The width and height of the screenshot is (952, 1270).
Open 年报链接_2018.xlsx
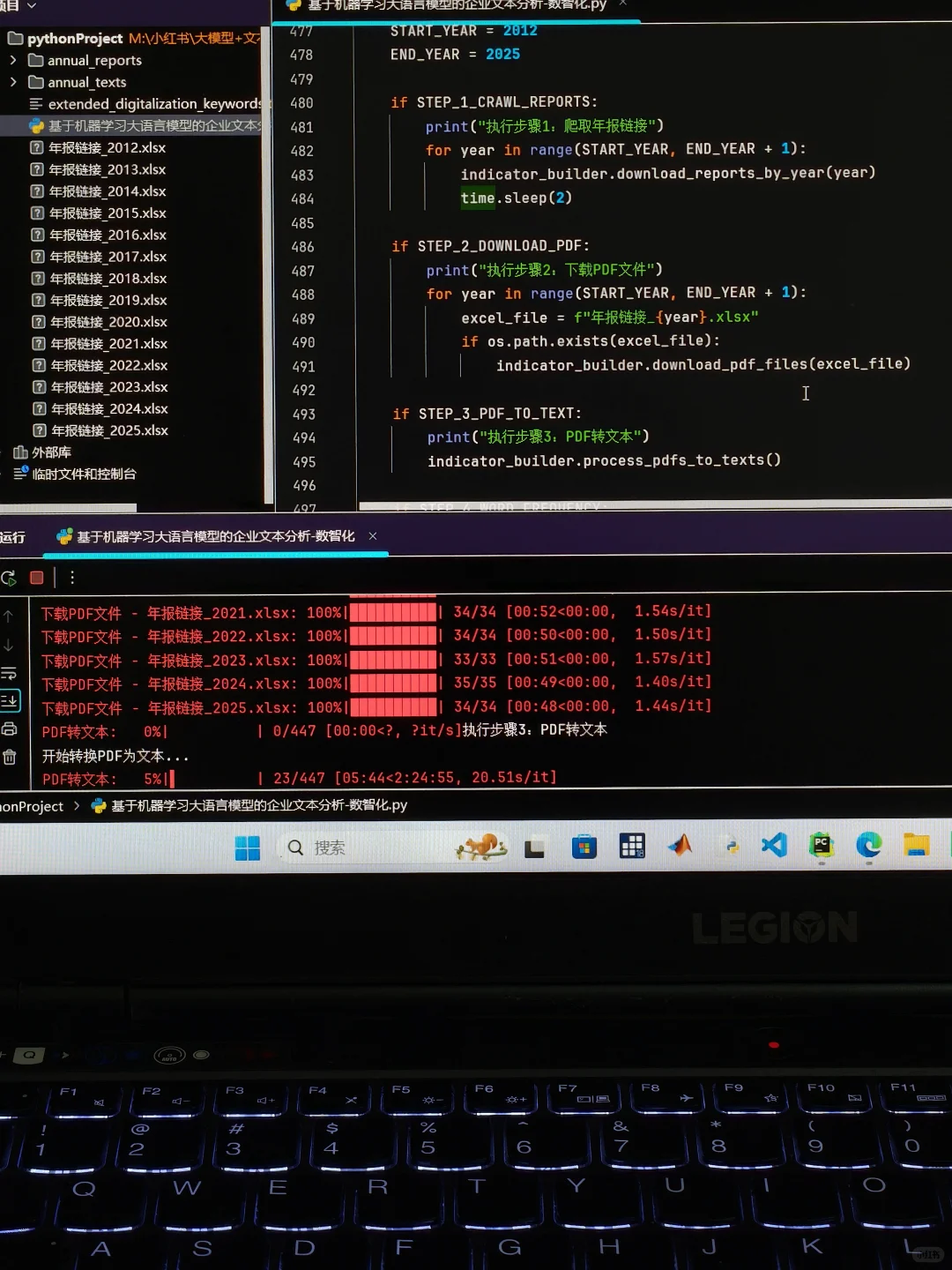tap(99, 279)
